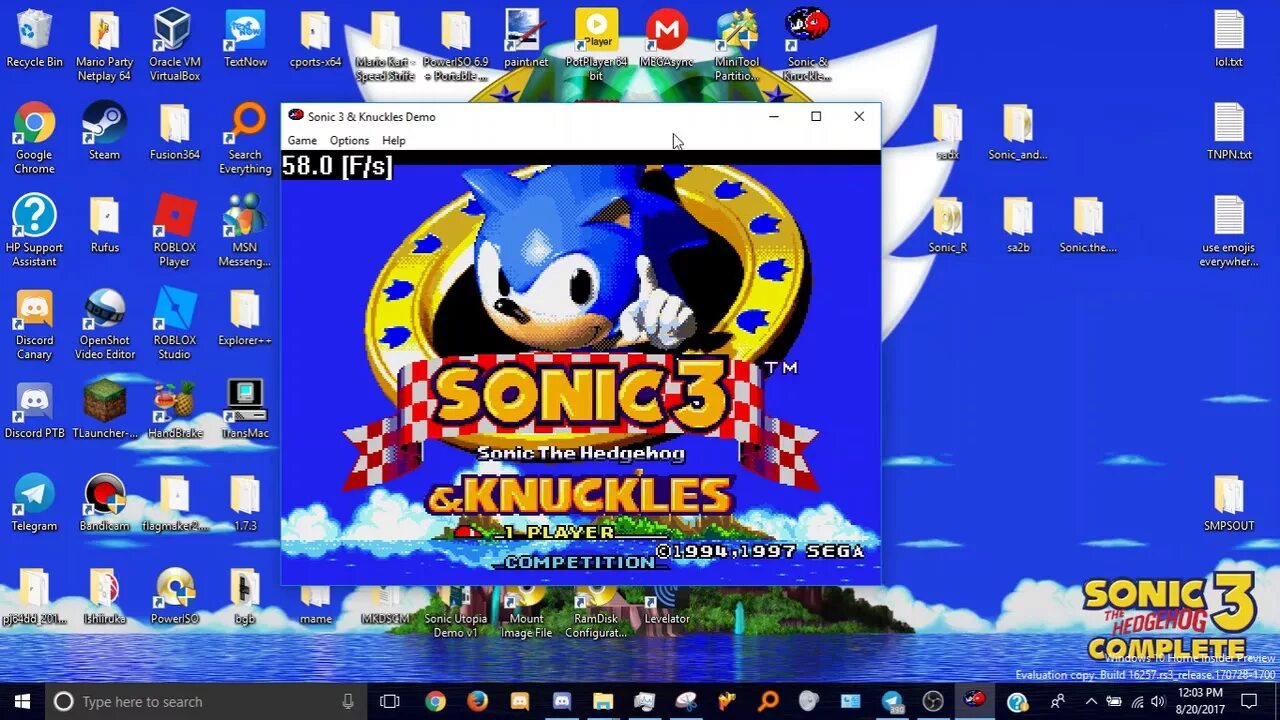The image size is (1280, 720).
Task: Open 'use emojis everywhere' text file
Action: coord(1229,232)
